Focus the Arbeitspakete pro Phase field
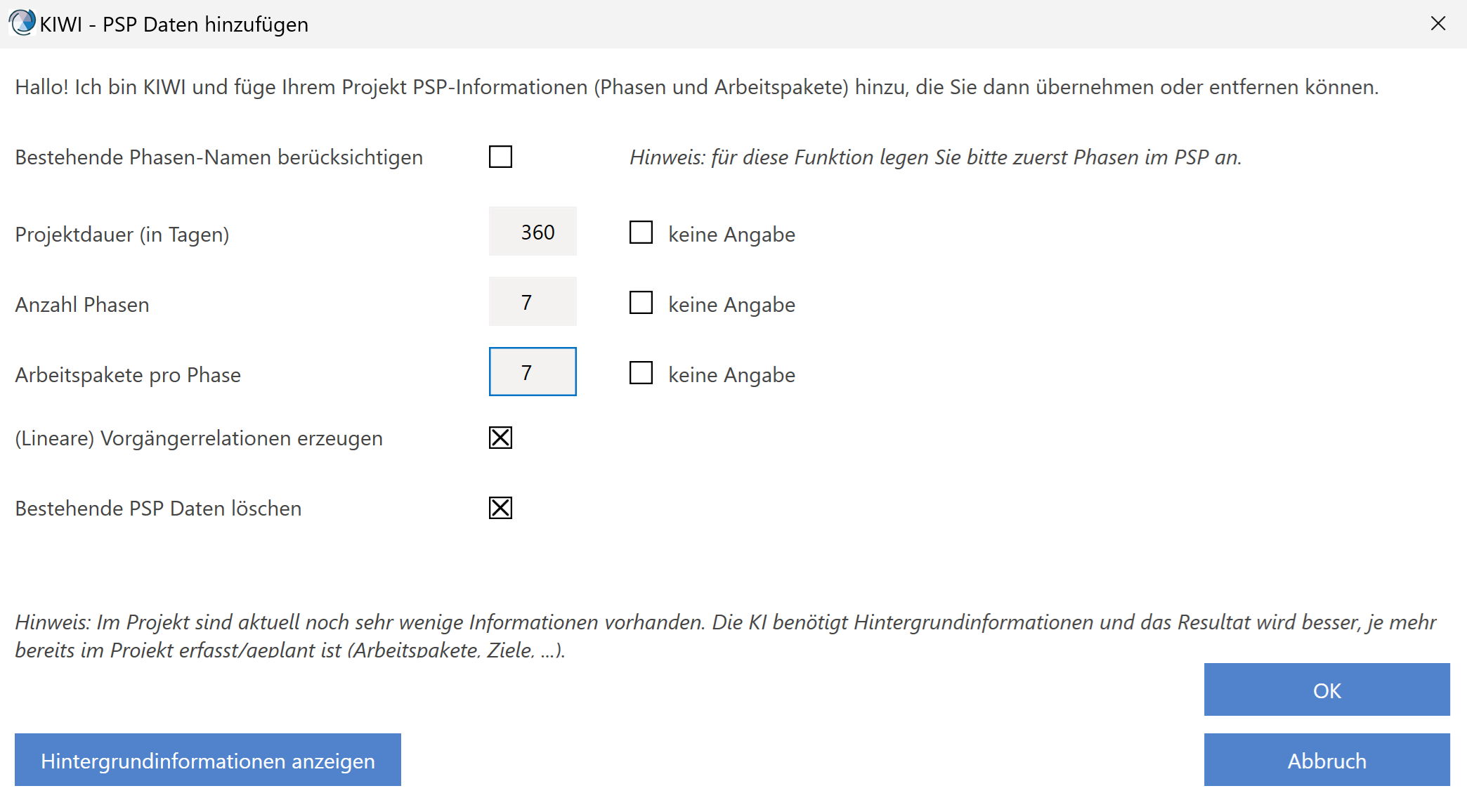The width and height of the screenshot is (1467, 812). click(x=533, y=372)
